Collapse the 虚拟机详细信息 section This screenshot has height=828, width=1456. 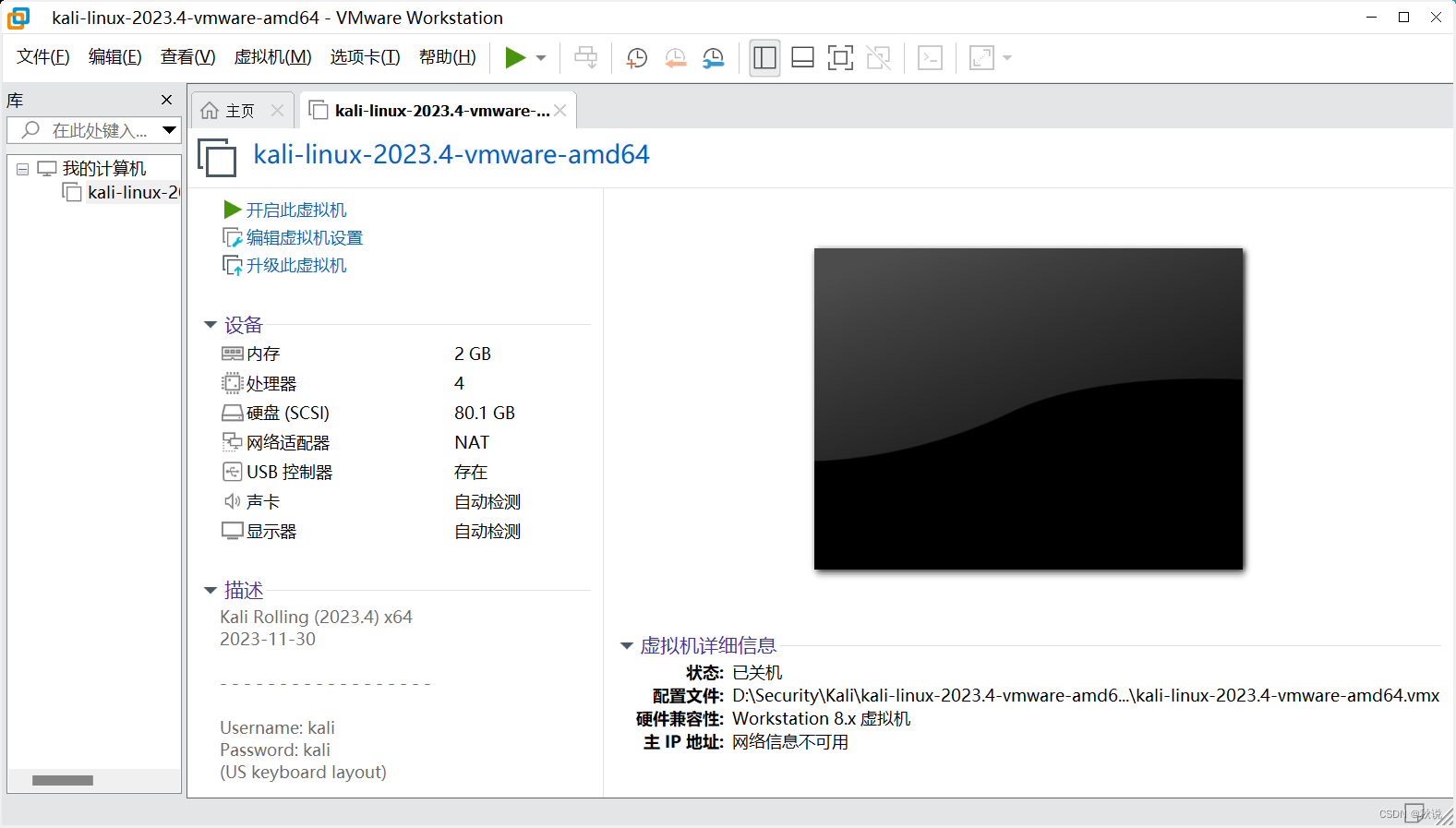click(x=626, y=646)
